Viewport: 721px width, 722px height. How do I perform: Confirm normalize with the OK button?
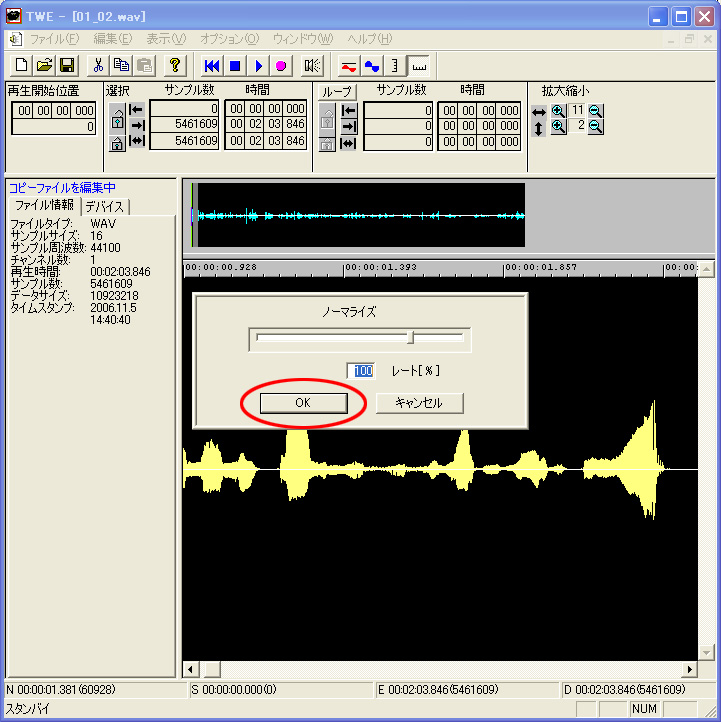point(303,403)
